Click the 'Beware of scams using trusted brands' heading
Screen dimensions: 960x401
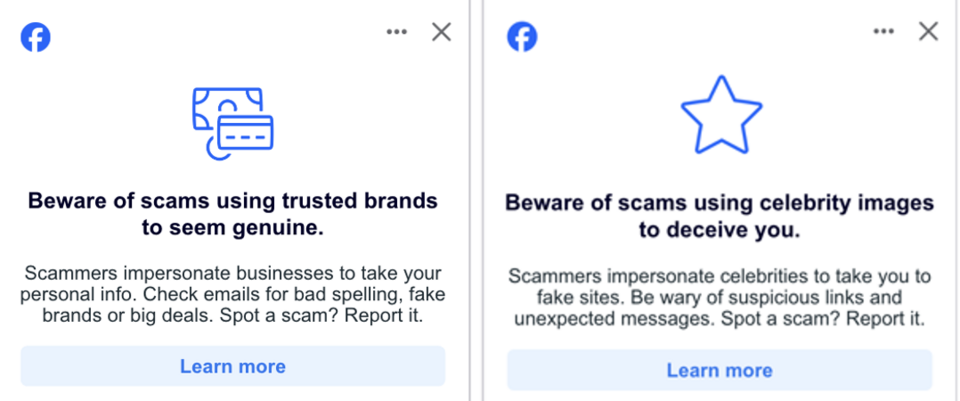tap(233, 215)
